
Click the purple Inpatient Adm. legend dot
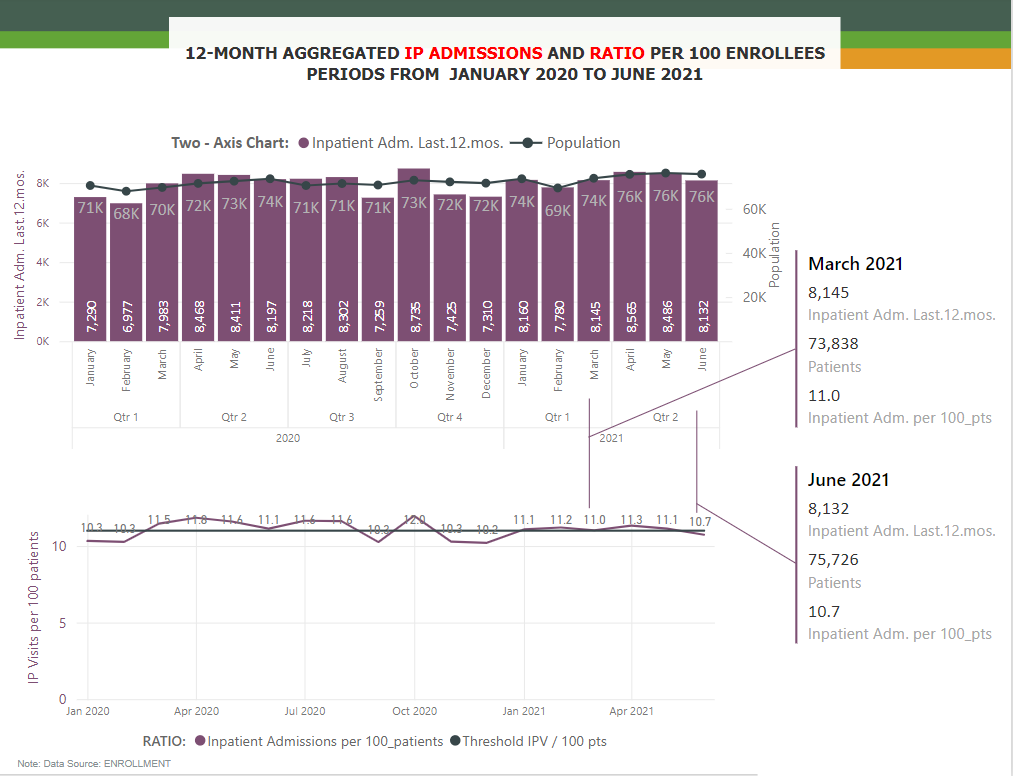pos(304,143)
